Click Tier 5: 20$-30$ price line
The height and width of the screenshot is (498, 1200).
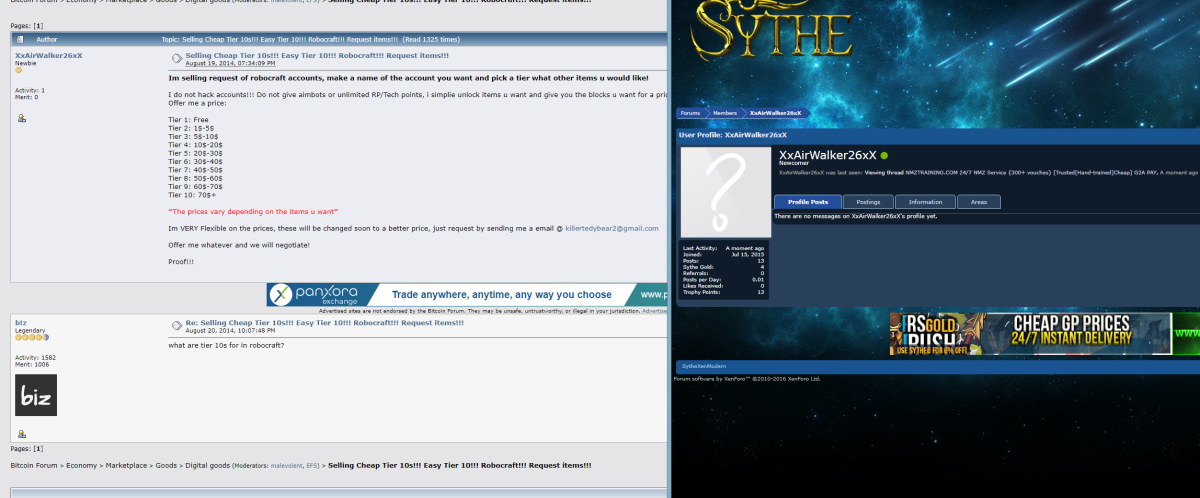[197, 153]
